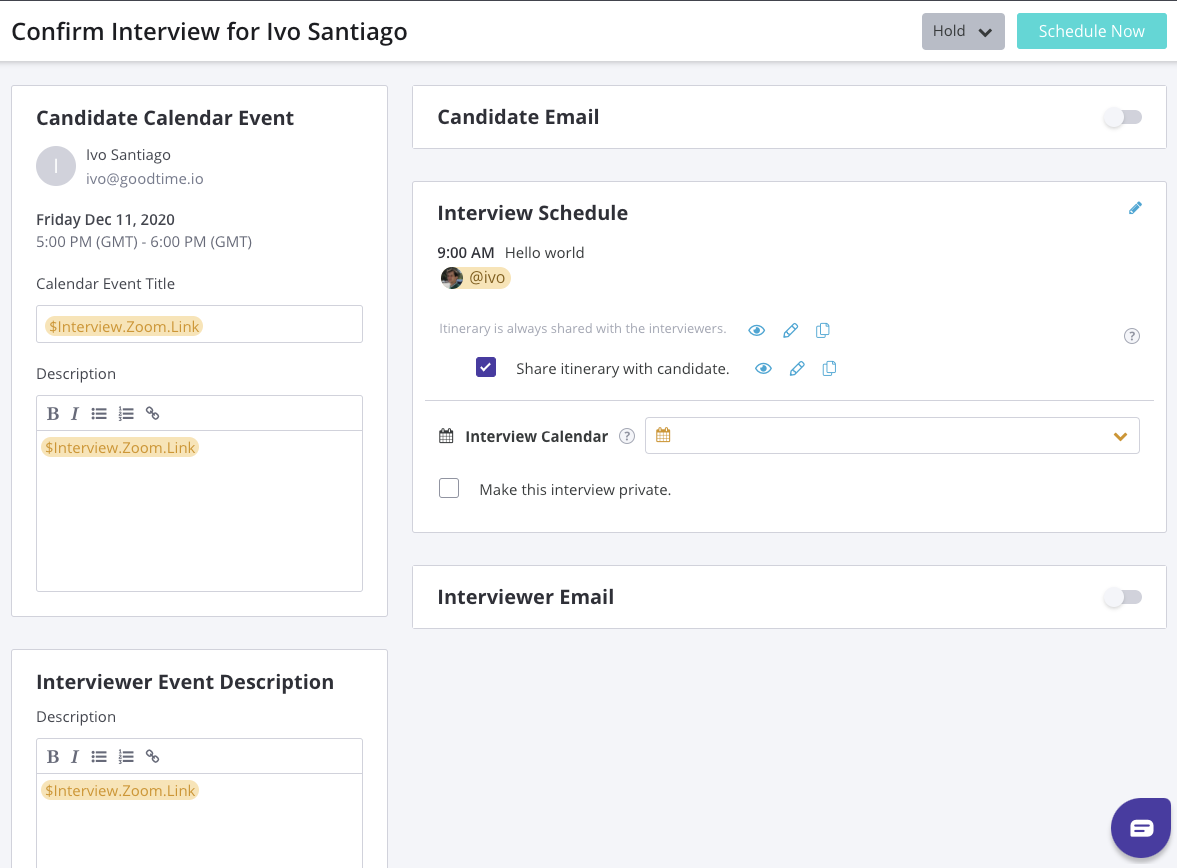Open the Hold dropdown
Screen dimensions: 1177x868
(962, 32)
